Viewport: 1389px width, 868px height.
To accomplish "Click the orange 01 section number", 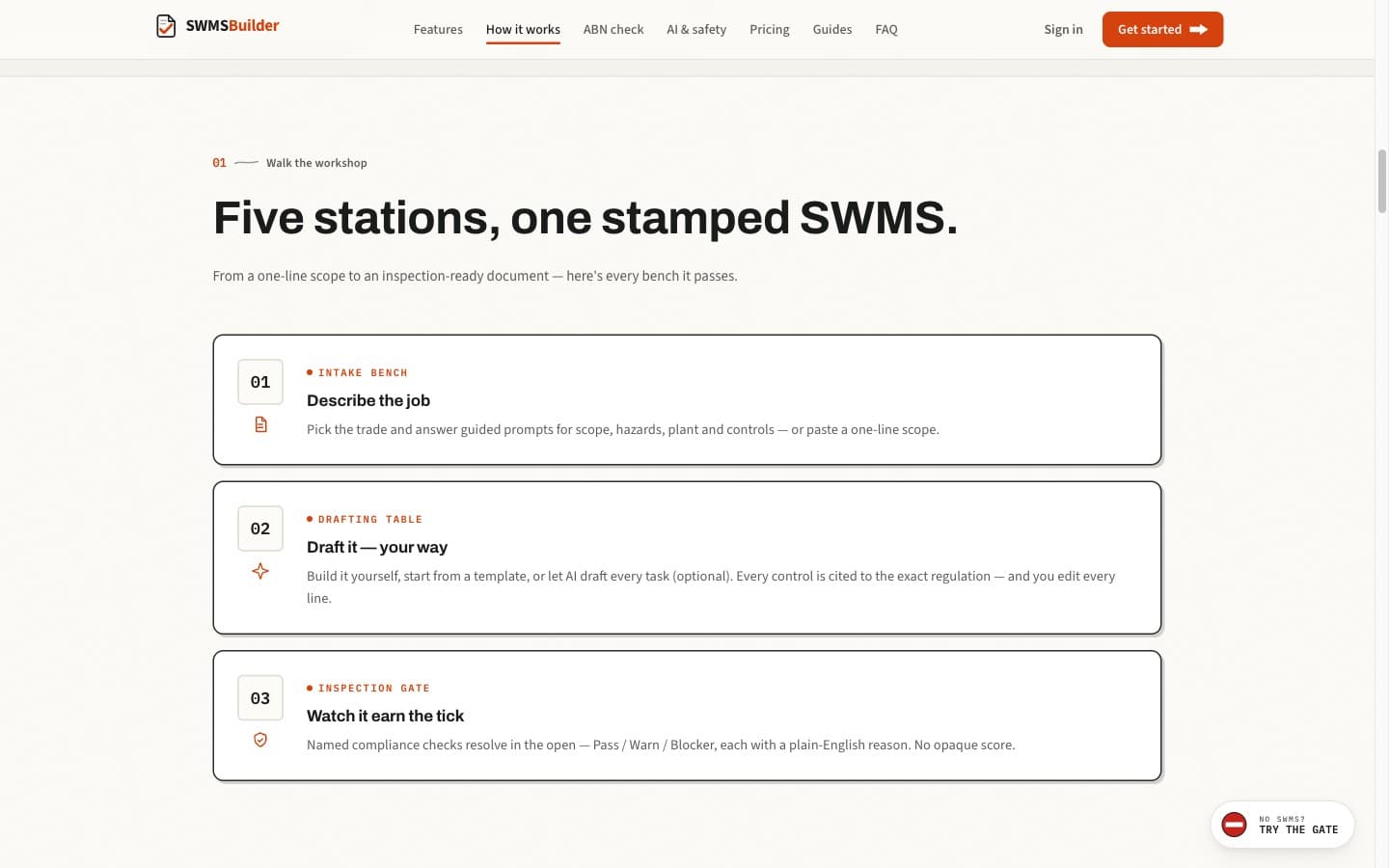I will (x=220, y=163).
